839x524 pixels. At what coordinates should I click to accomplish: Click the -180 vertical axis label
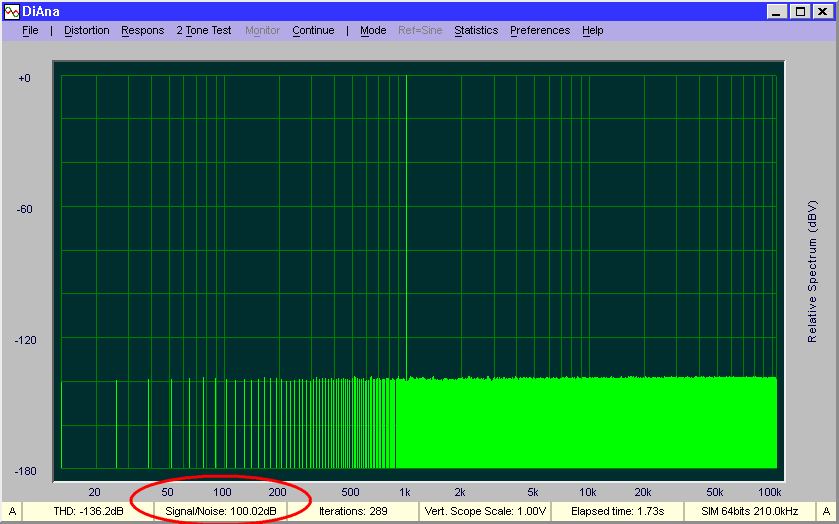(x=26, y=471)
